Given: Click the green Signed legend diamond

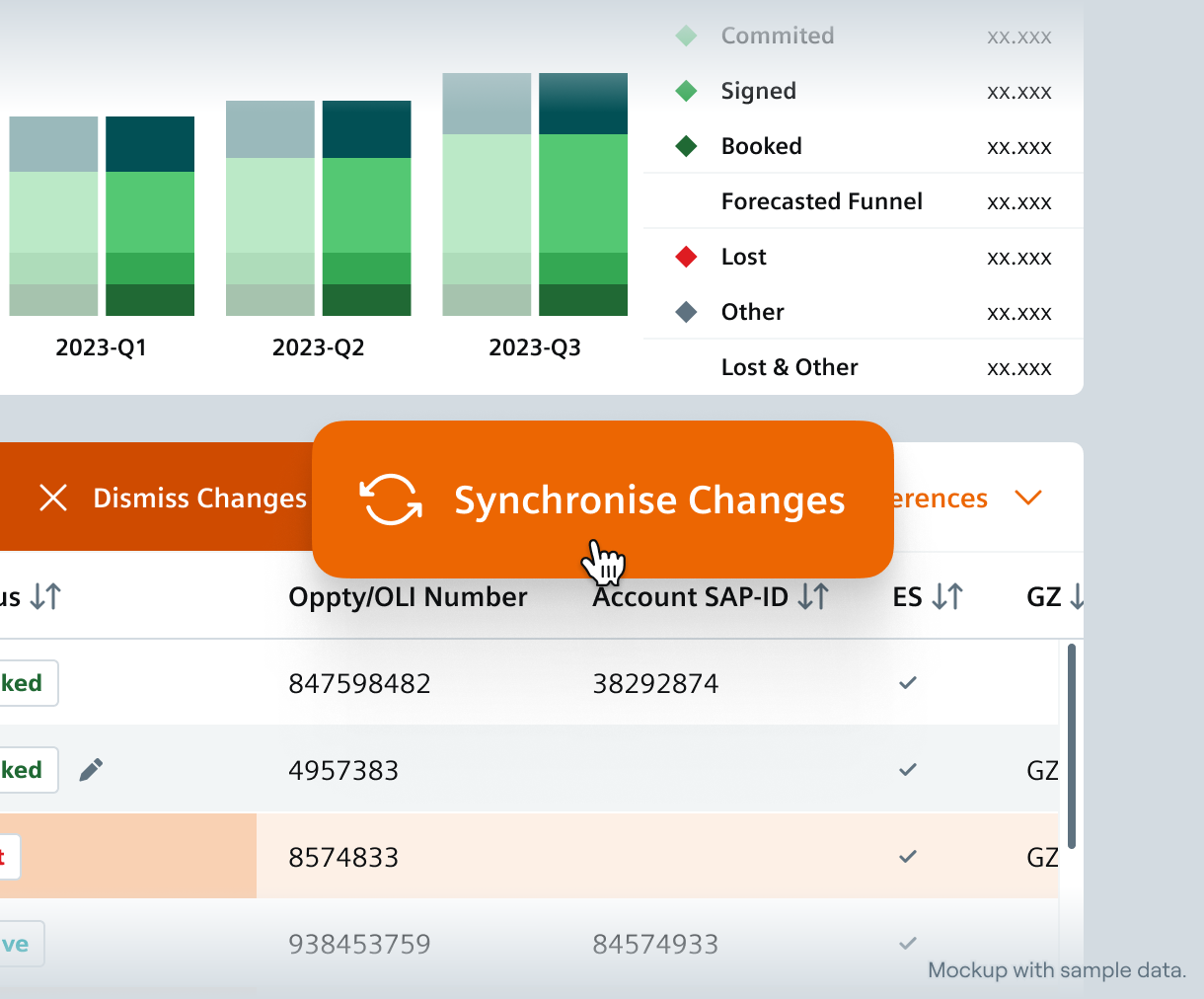Looking at the screenshot, I should coord(686,92).
